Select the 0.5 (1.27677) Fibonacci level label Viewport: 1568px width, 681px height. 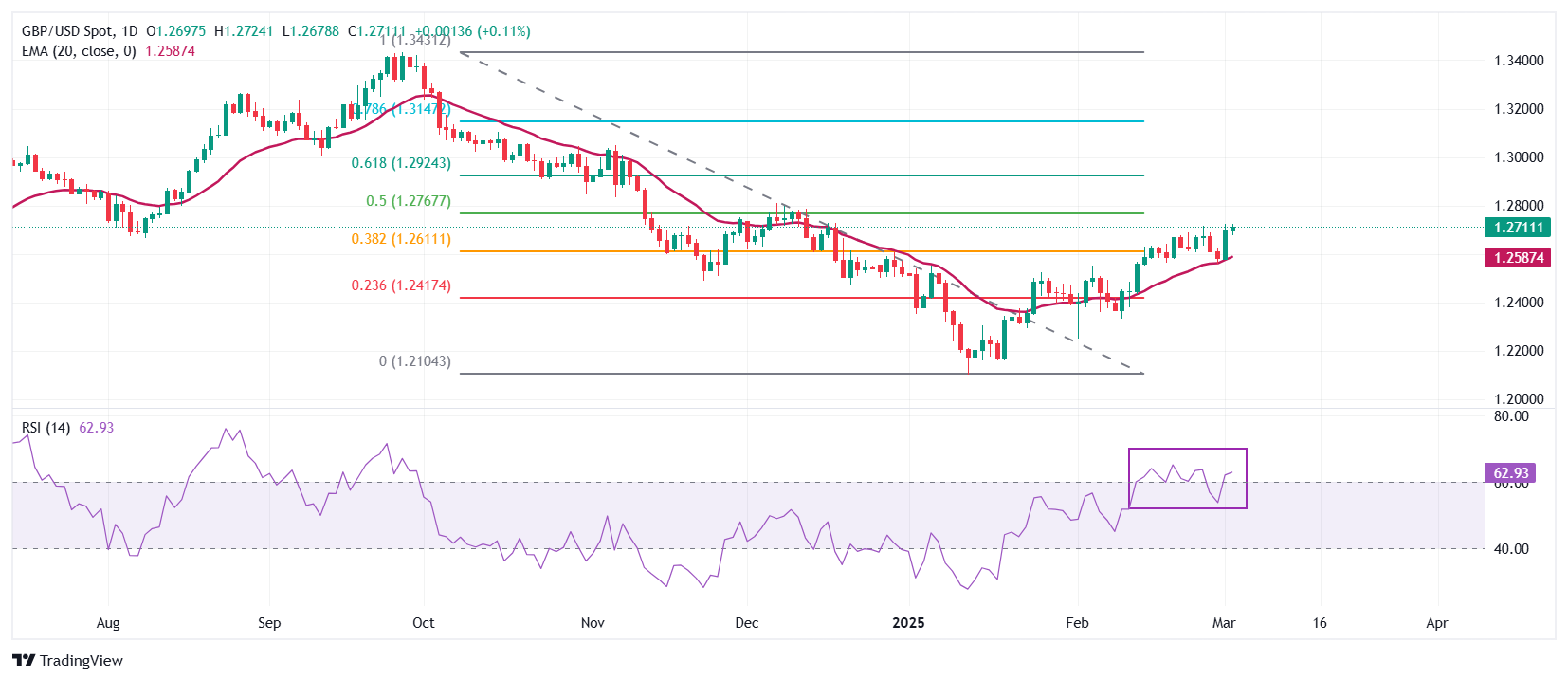coord(409,201)
